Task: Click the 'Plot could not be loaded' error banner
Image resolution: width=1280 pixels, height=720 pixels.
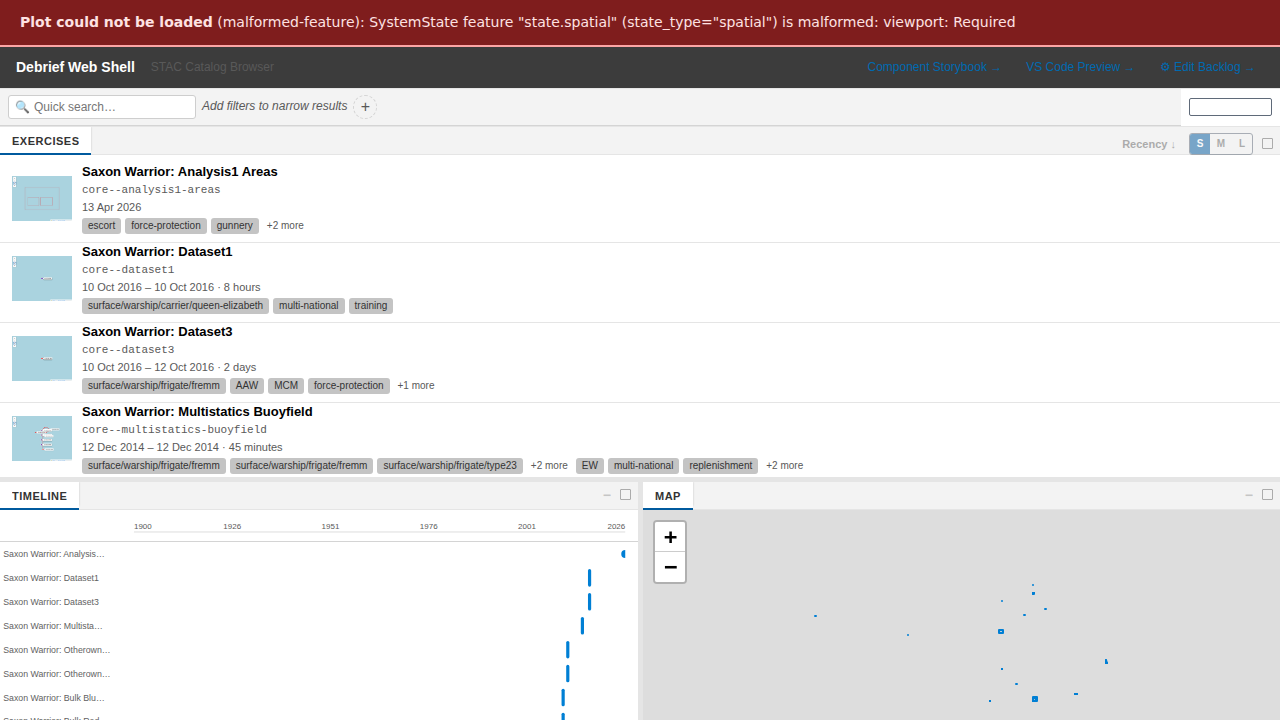Action: 640,22
